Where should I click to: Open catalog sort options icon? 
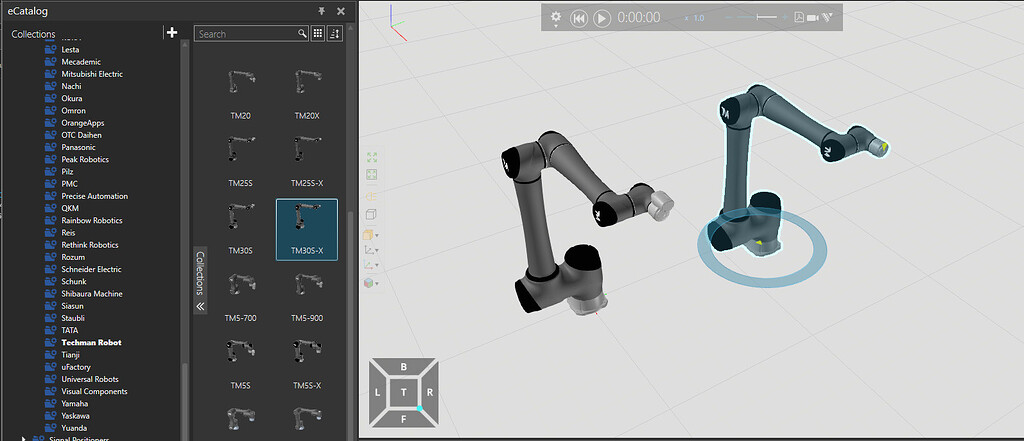[x=335, y=34]
